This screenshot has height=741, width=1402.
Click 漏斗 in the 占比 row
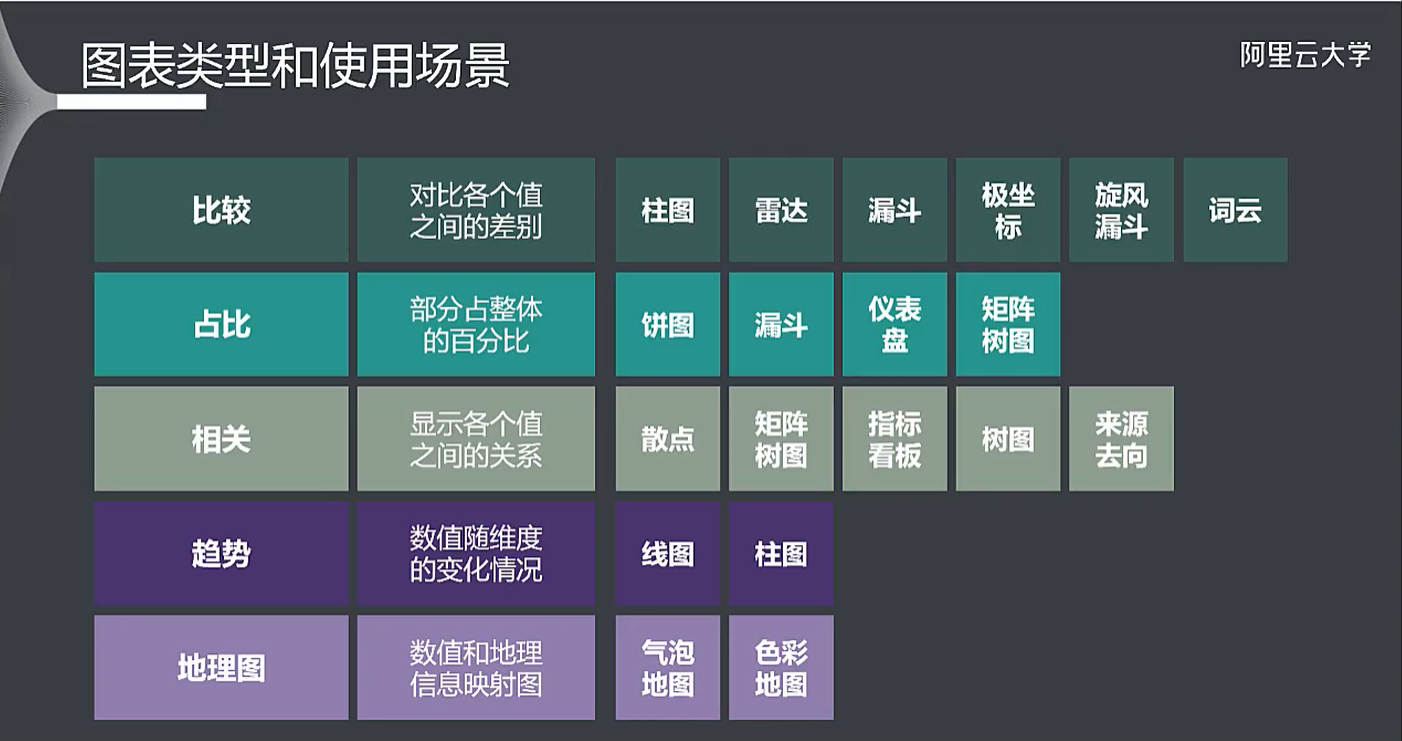coord(781,324)
